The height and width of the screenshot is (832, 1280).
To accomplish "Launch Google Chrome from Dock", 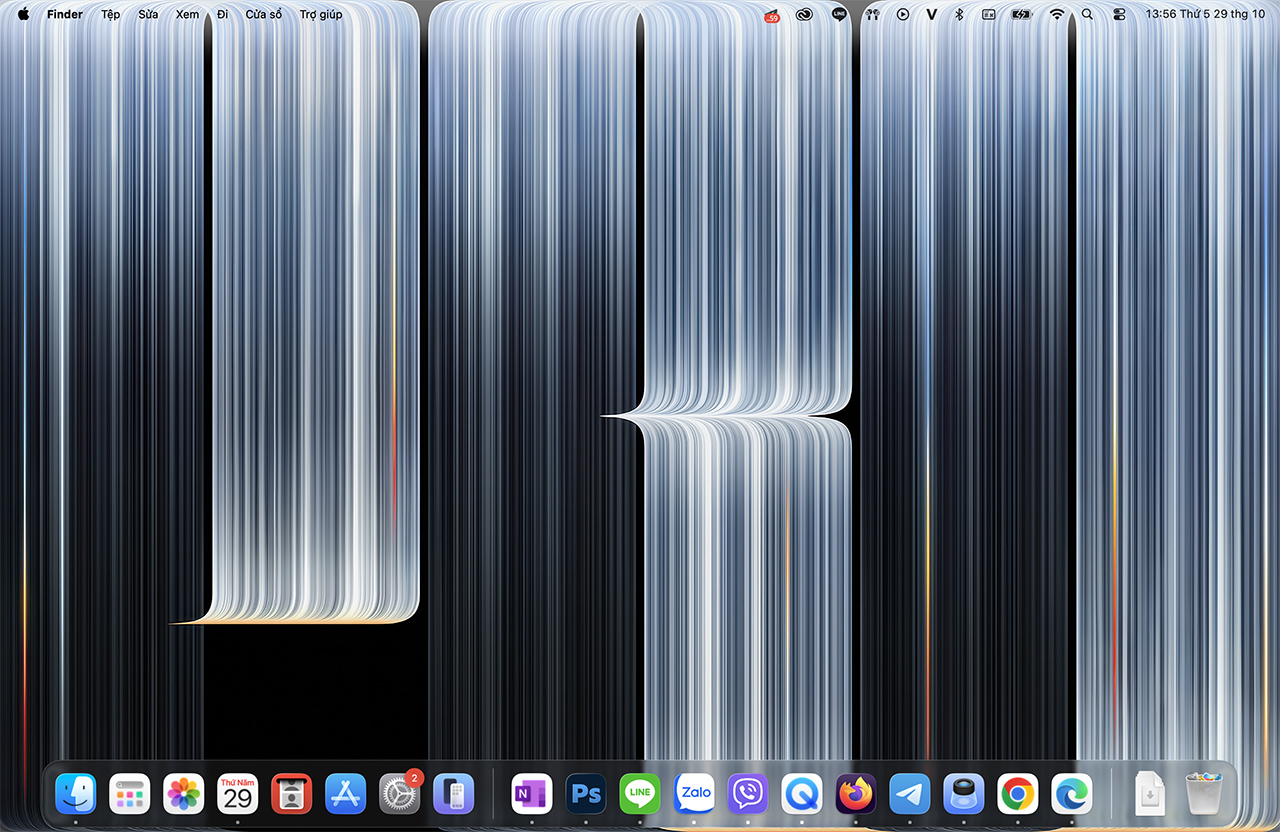I will tap(1018, 794).
